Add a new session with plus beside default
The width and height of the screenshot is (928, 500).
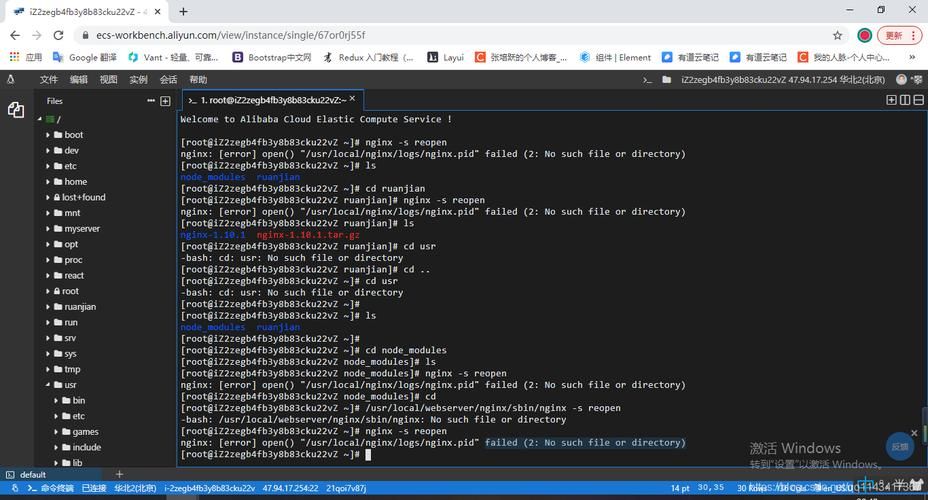119,474
